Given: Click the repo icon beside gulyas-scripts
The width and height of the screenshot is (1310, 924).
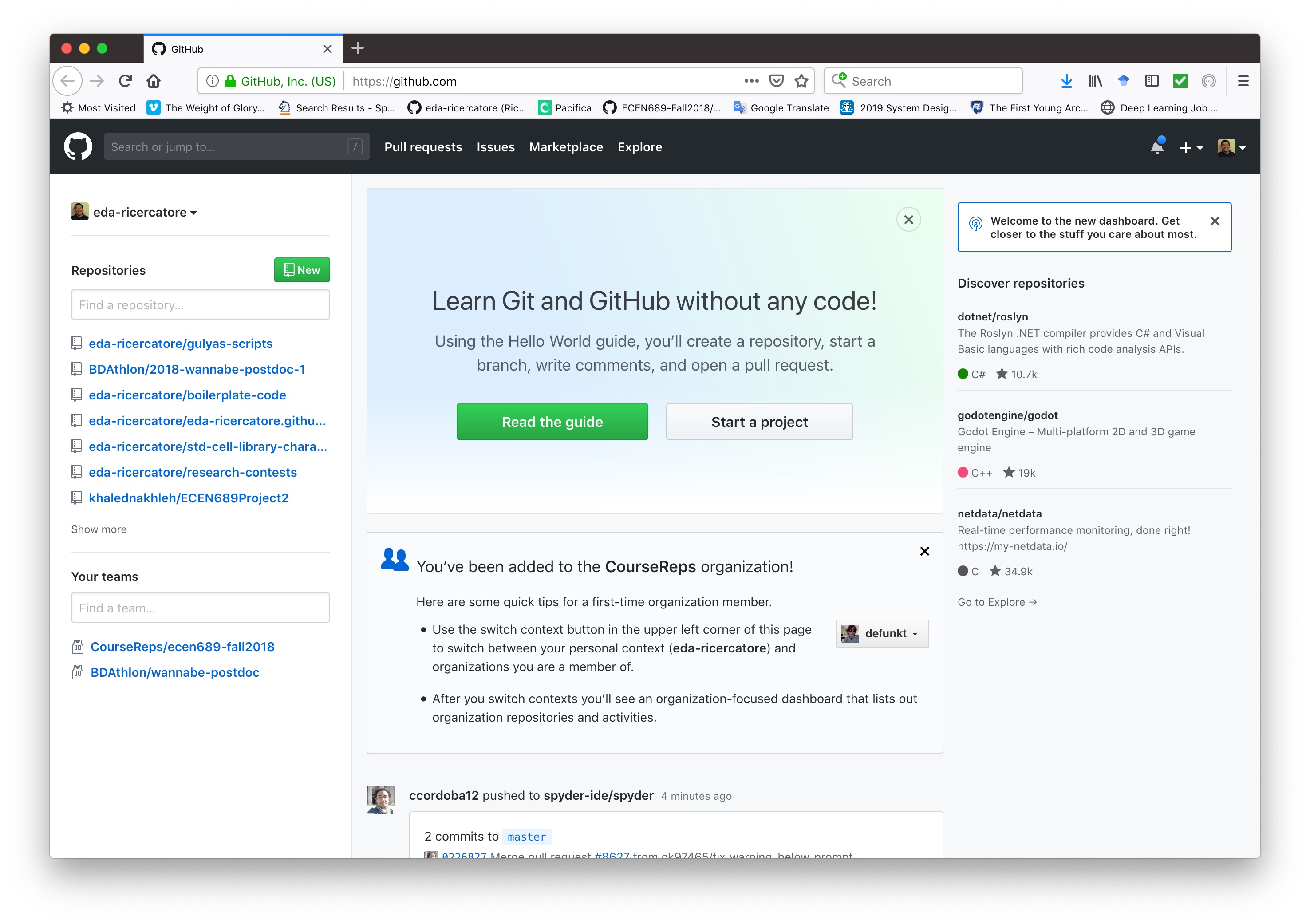Looking at the screenshot, I should [x=76, y=343].
